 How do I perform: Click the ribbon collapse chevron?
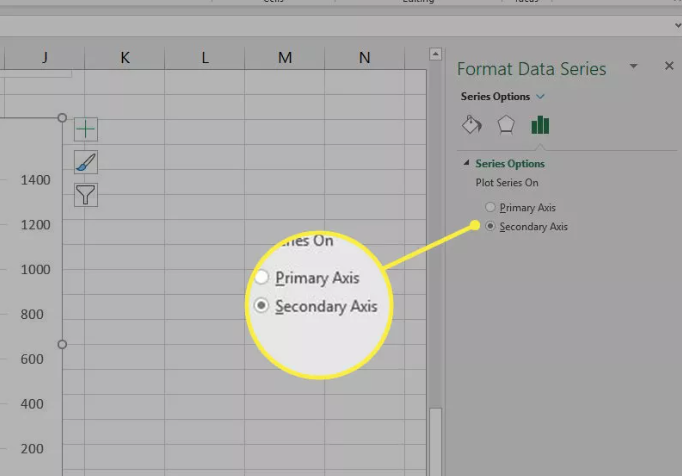[678, 26]
